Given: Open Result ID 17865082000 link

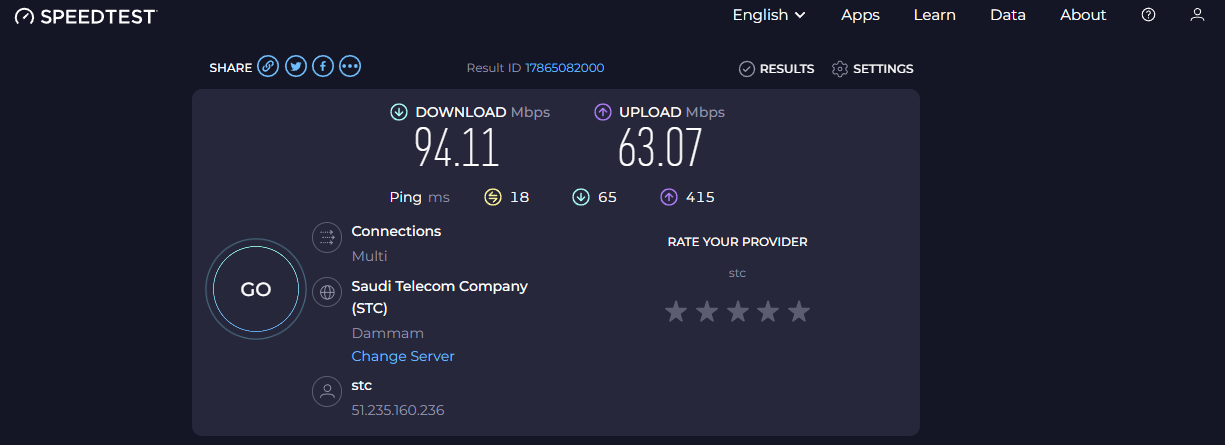Looking at the screenshot, I should coord(565,68).
